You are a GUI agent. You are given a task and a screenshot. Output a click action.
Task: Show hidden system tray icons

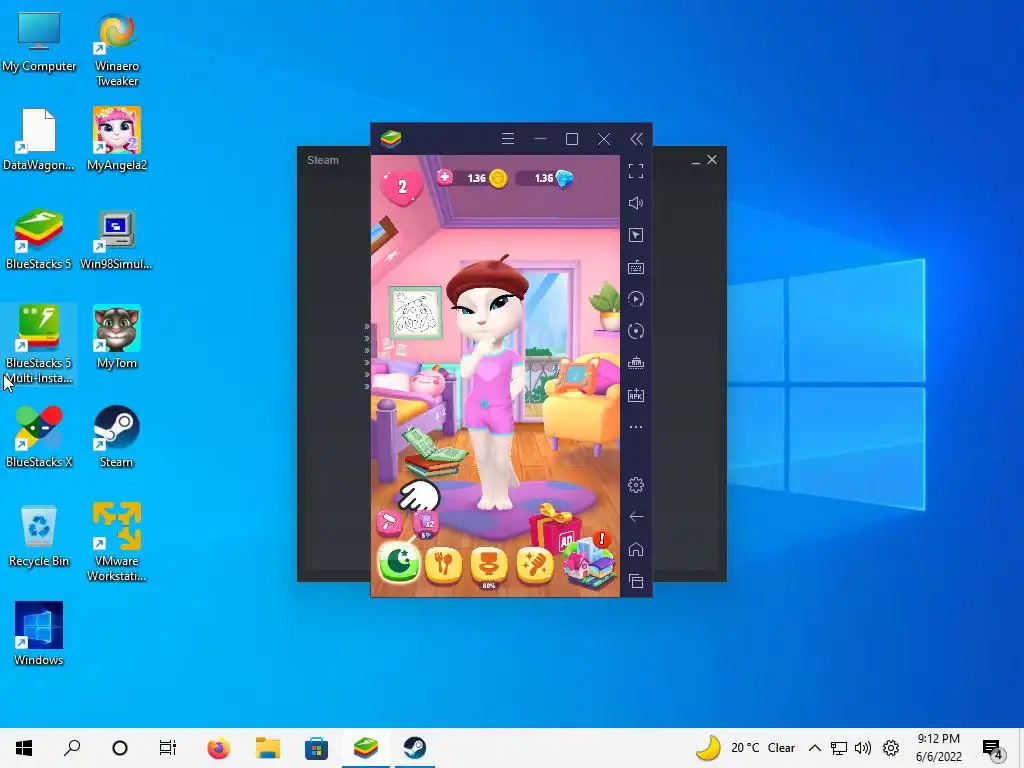(814, 748)
